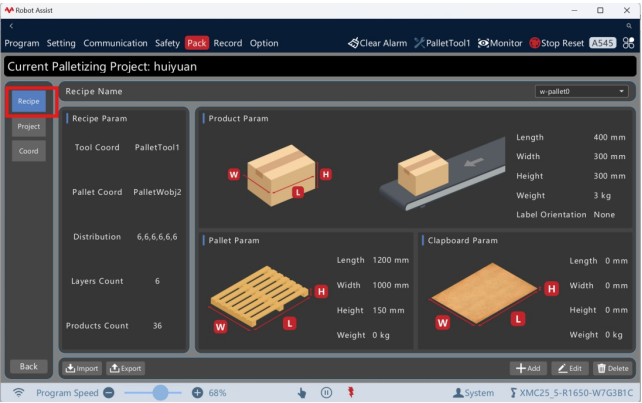Click the pause circle icon
The image size is (642, 403).
coord(326,393)
